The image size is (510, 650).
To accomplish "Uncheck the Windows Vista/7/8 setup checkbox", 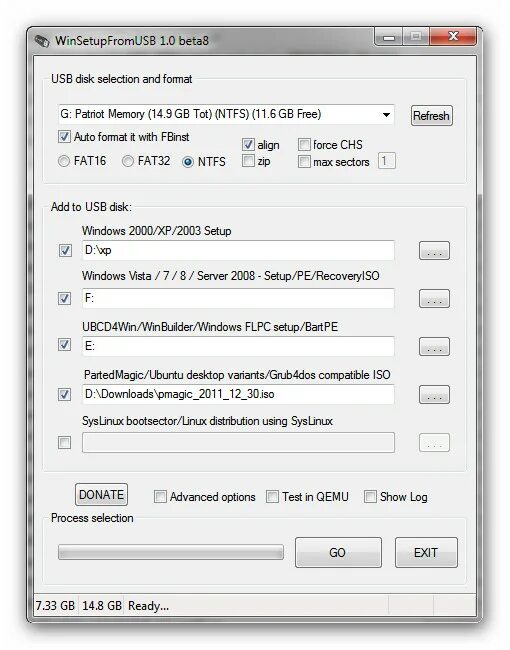I will pos(64,298).
